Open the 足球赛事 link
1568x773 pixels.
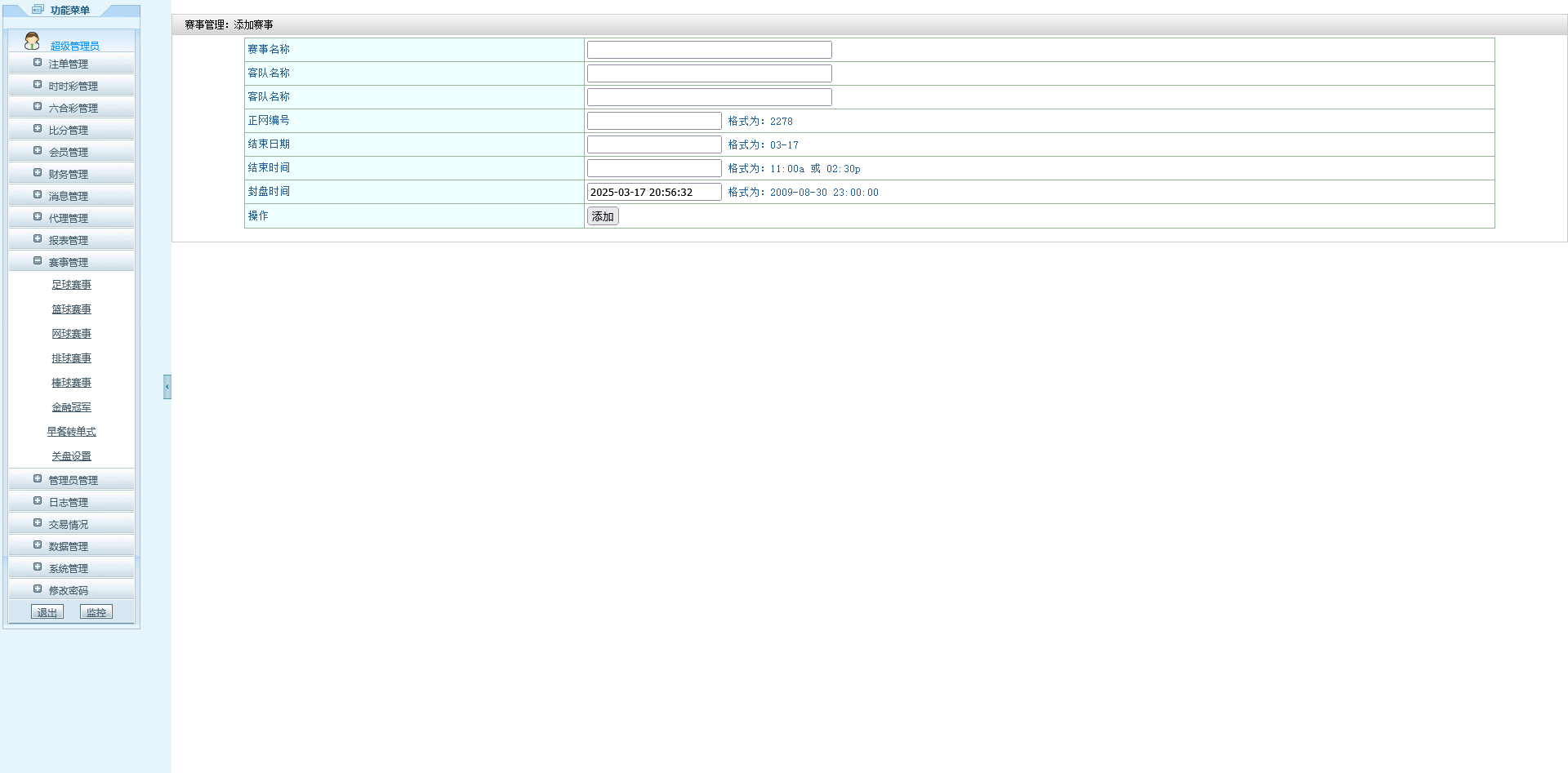pyautogui.click(x=71, y=285)
